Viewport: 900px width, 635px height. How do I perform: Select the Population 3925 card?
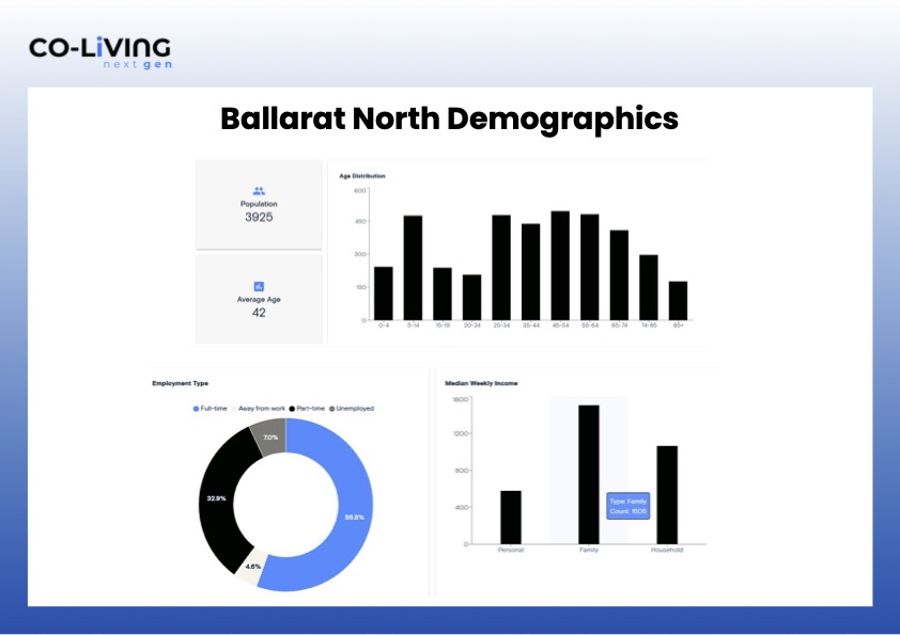pos(258,204)
